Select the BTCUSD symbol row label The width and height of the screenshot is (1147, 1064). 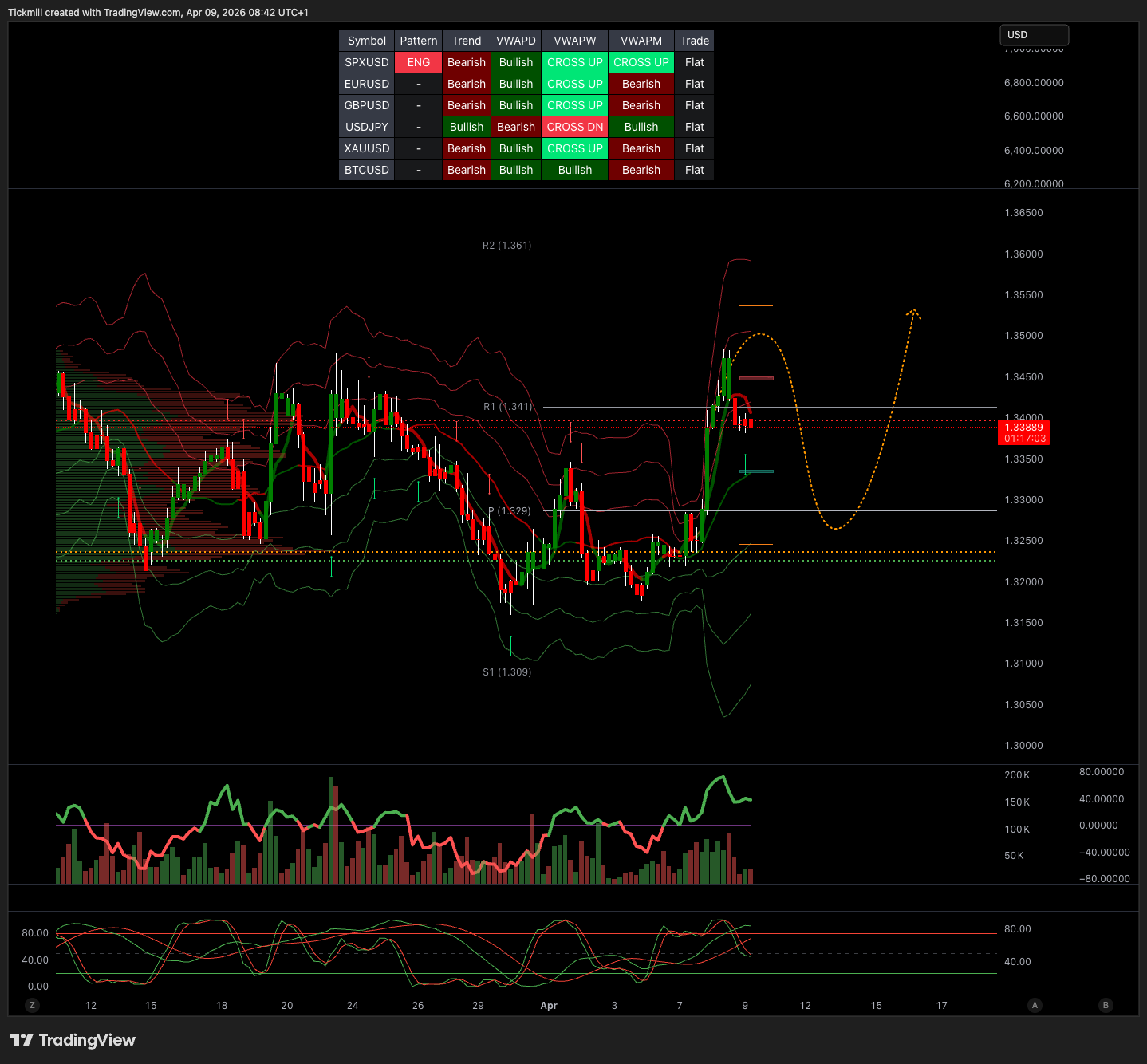click(x=366, y=170)
